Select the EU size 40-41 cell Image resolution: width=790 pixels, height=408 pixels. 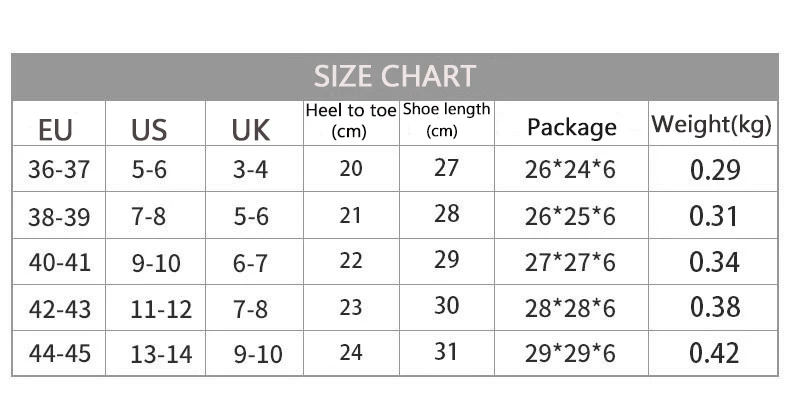pyautogui.click(x=59, y=262)
